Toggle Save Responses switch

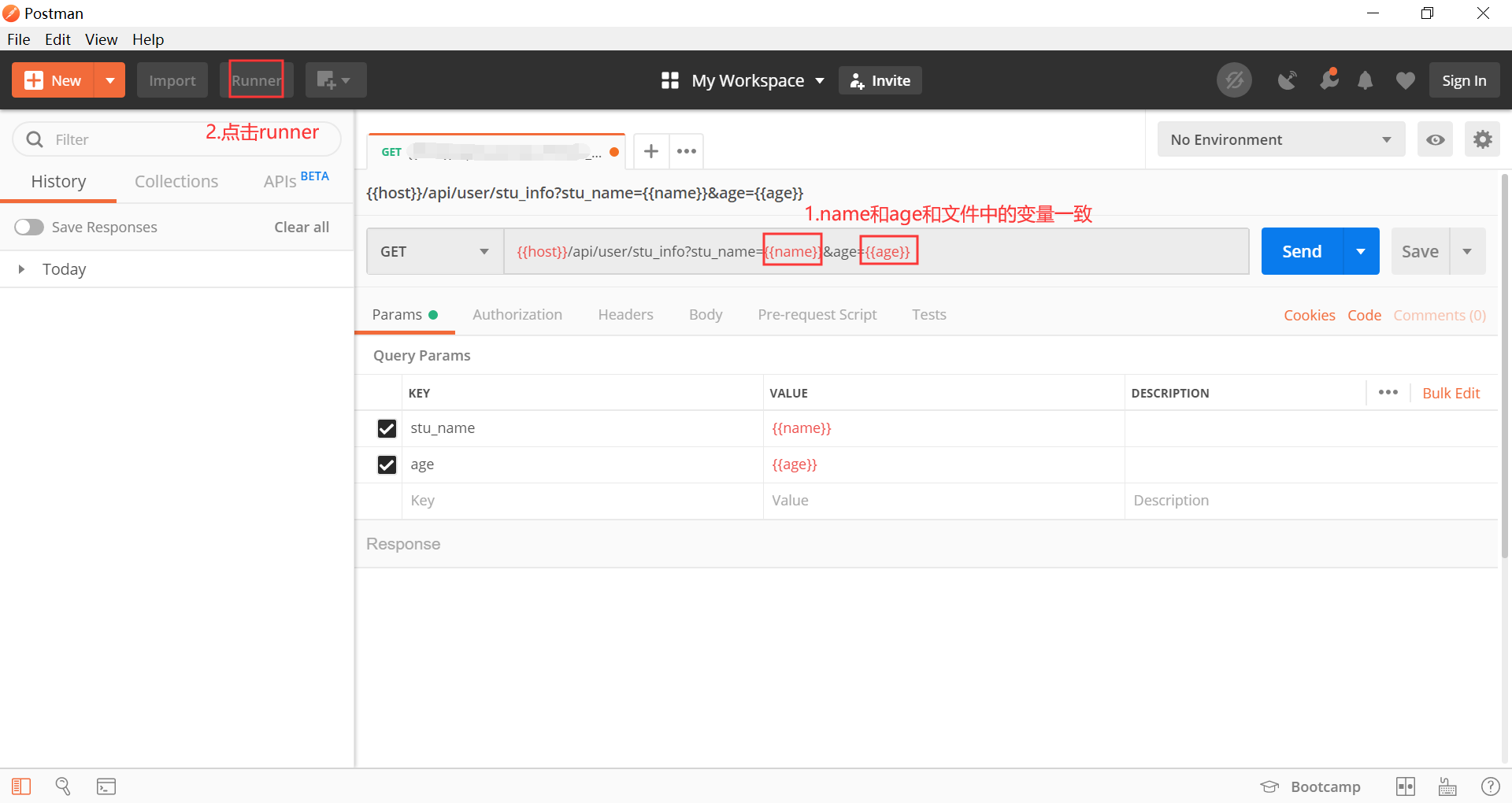click(x=29, y=227)
